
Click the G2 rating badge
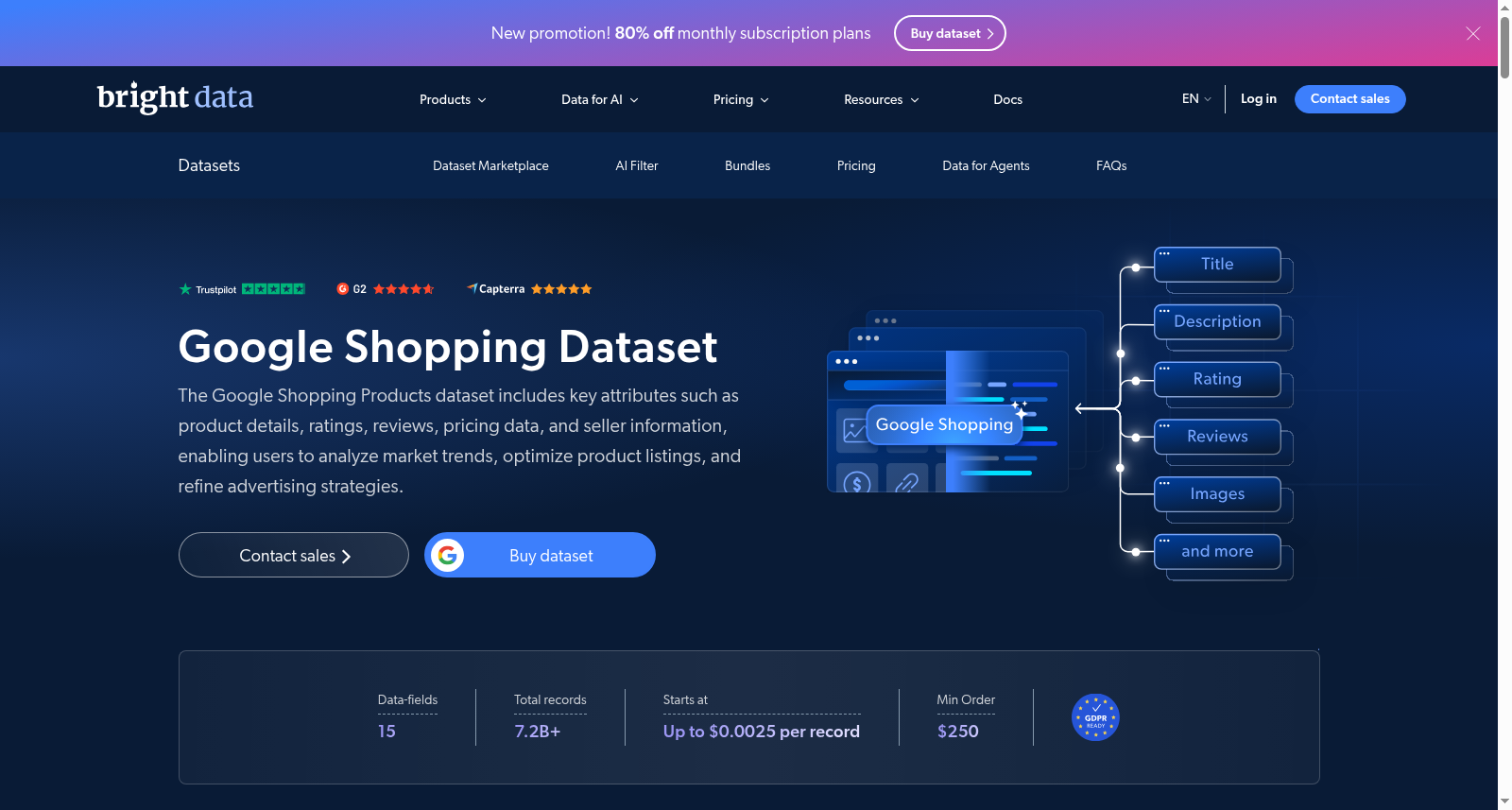click(386, 289)
